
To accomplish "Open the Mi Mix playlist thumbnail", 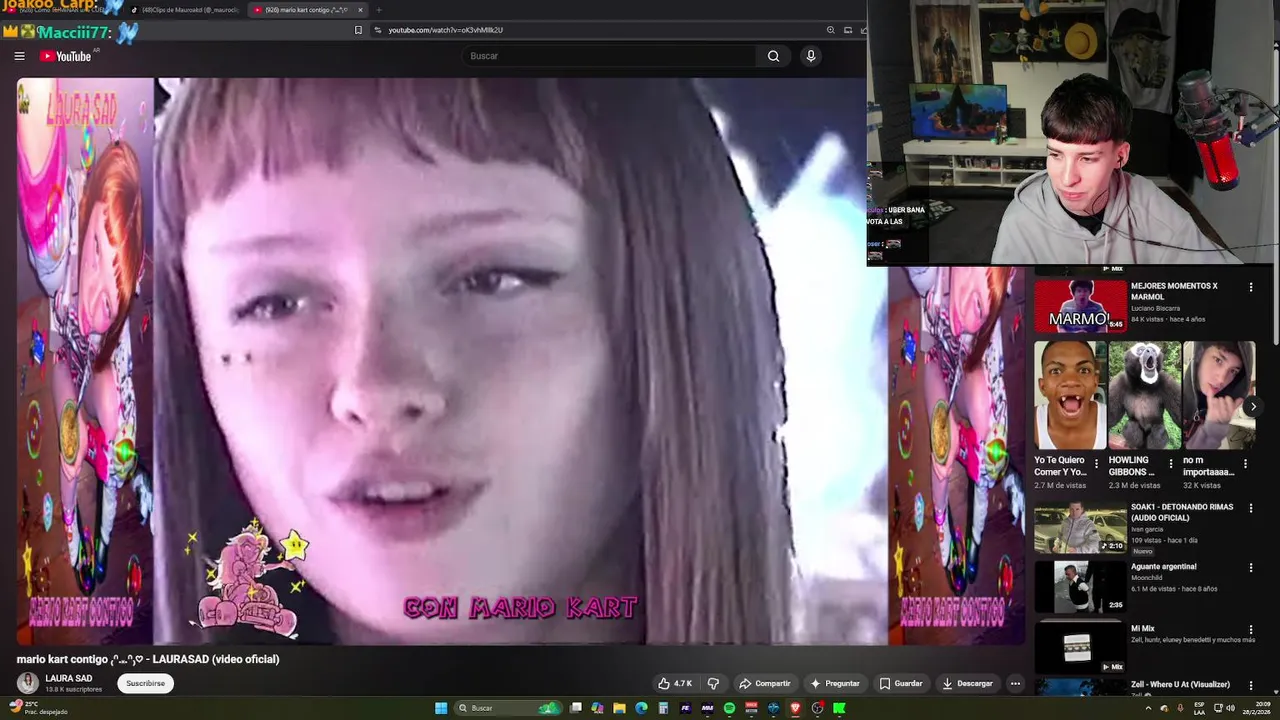I will point(1080,646).
